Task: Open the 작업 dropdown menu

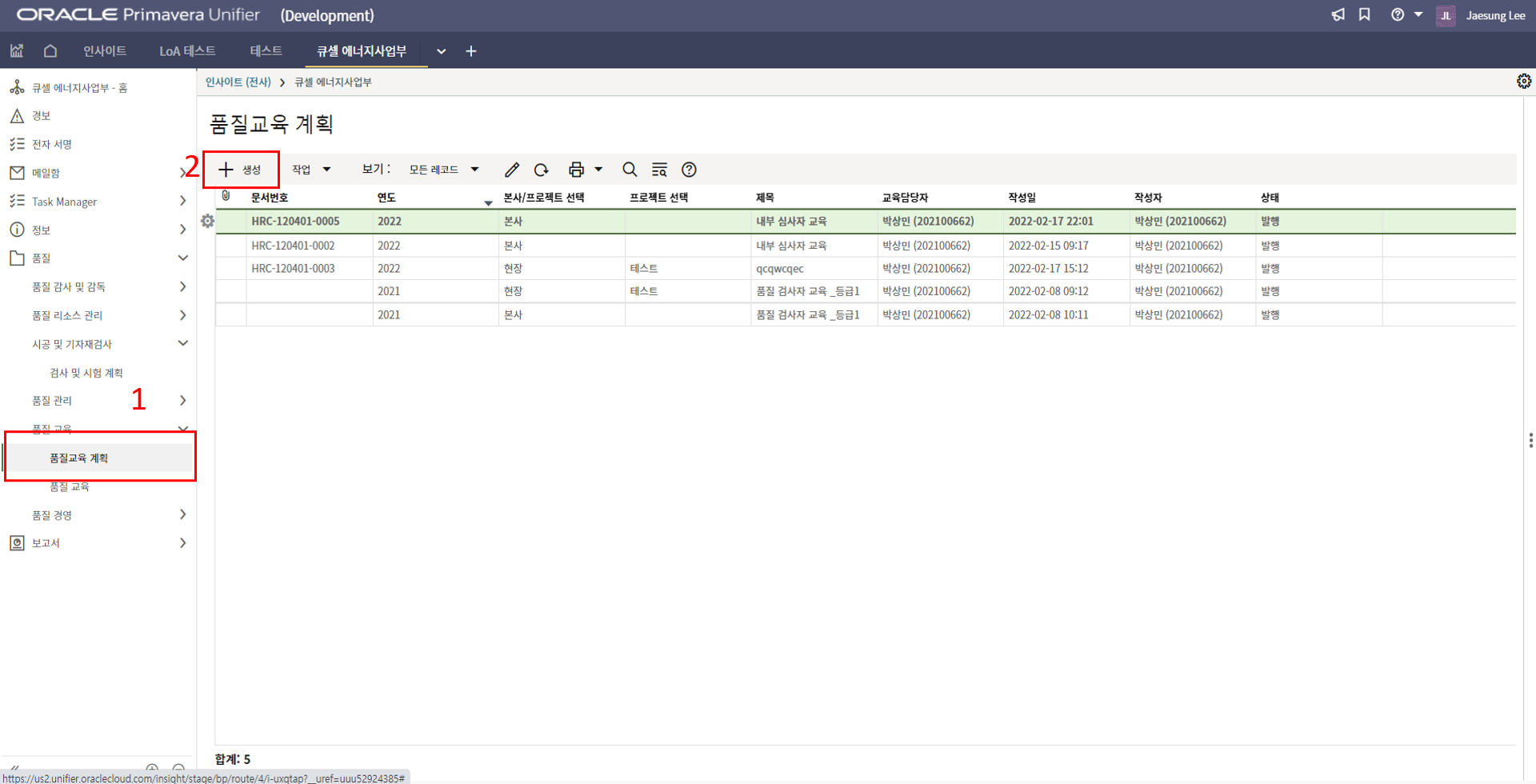Action: pos(310,170)
